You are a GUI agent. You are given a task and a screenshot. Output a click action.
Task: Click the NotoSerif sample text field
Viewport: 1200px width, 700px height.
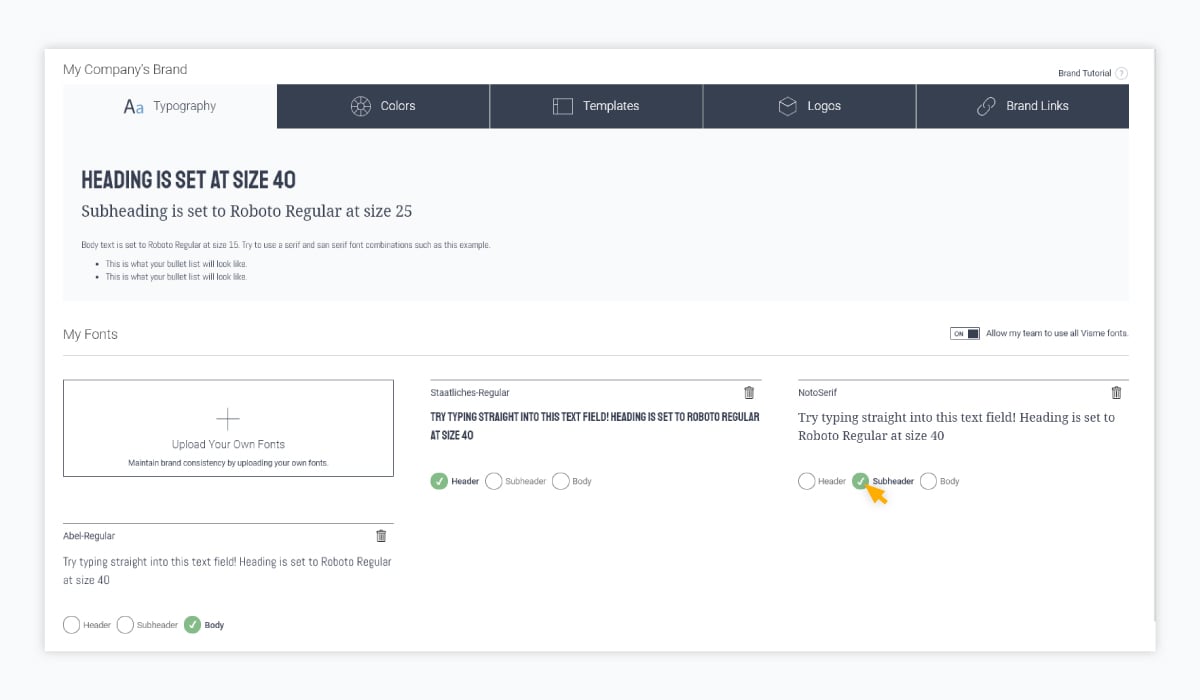(x=956, y=426)
